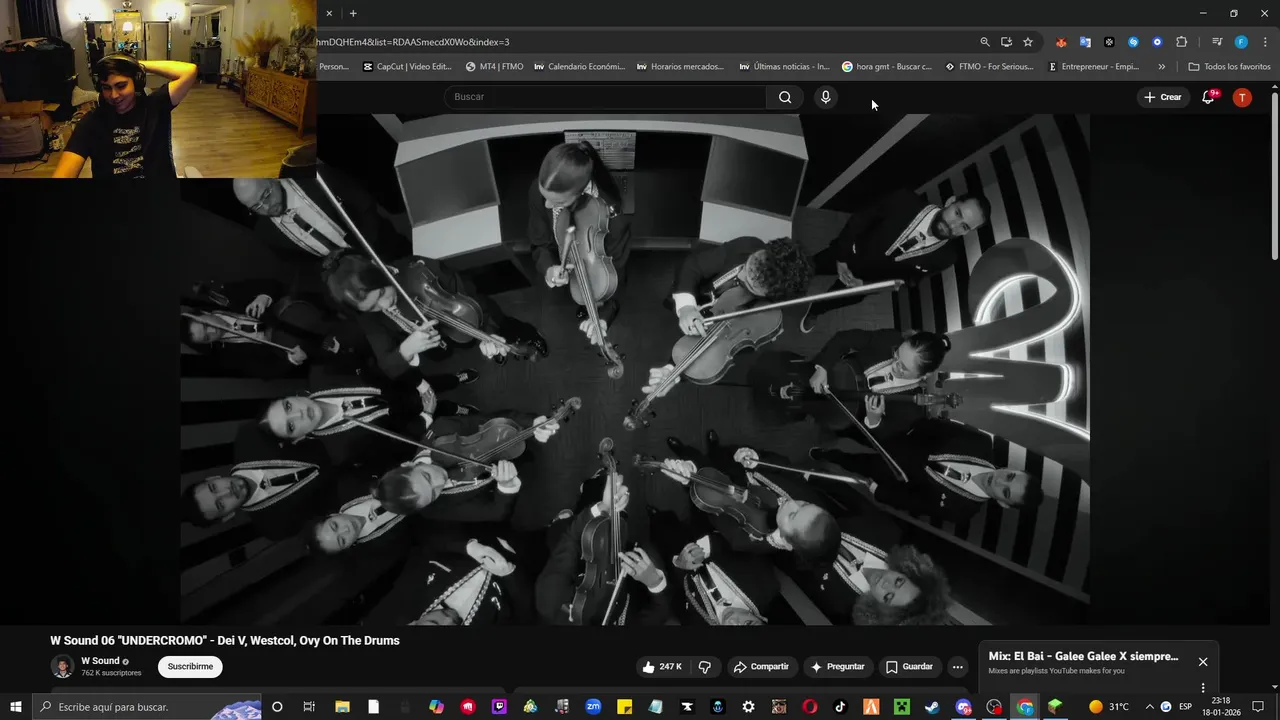This screenshot has width=1280, height=720.
Task: Open the W Sound channel name link
Action: [x=100, y=661]
